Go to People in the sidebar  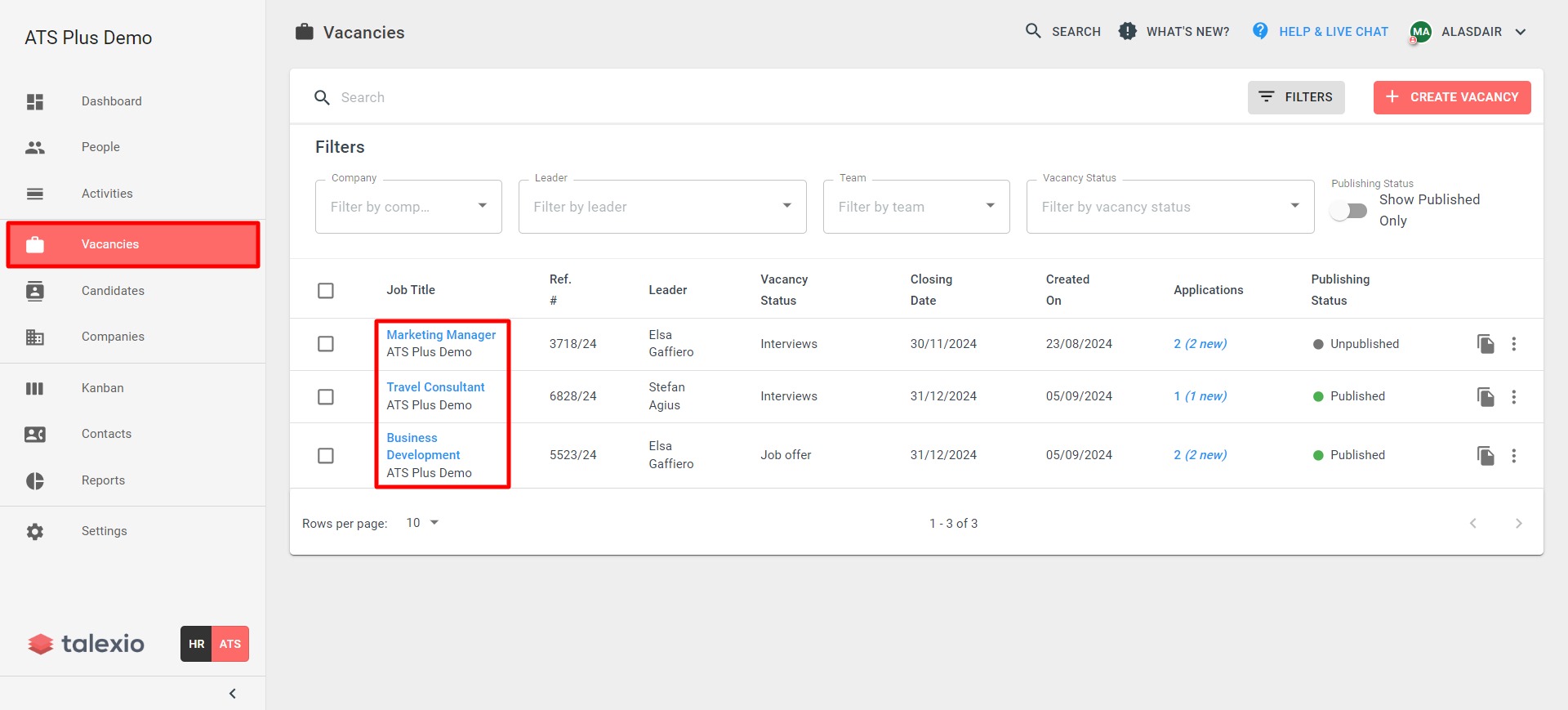[100, 147]
